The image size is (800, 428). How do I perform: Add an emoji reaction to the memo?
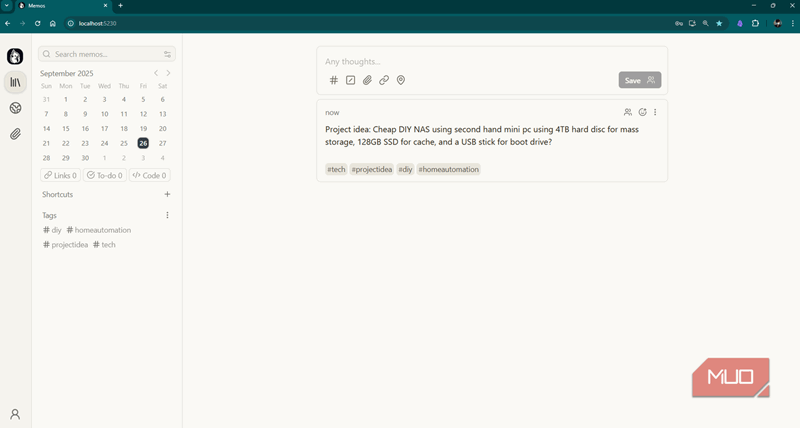(x=642, y=112)
